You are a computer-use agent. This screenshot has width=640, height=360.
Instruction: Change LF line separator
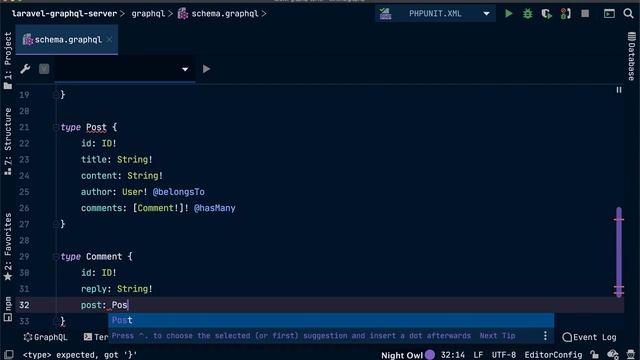tap(478, 355)
